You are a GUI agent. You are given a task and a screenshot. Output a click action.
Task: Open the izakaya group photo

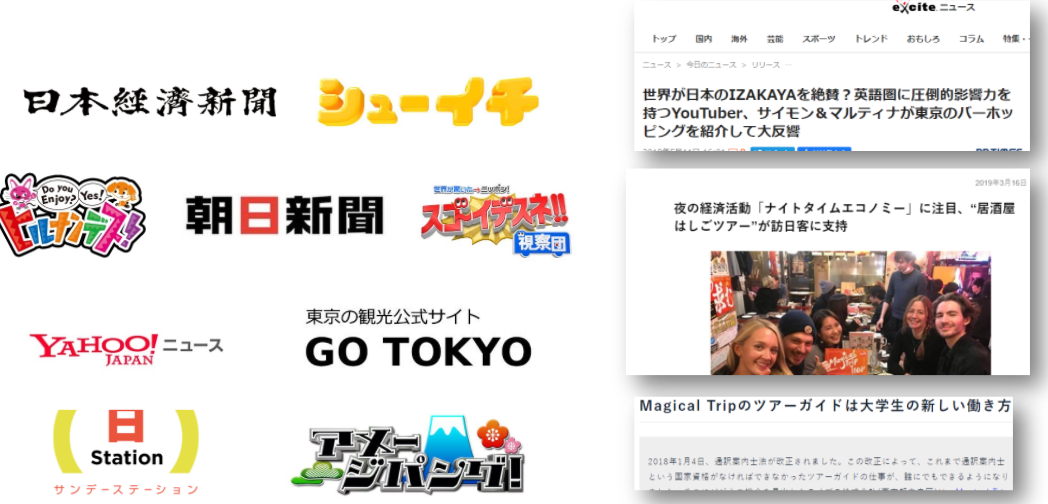click(x=850, y=313)
